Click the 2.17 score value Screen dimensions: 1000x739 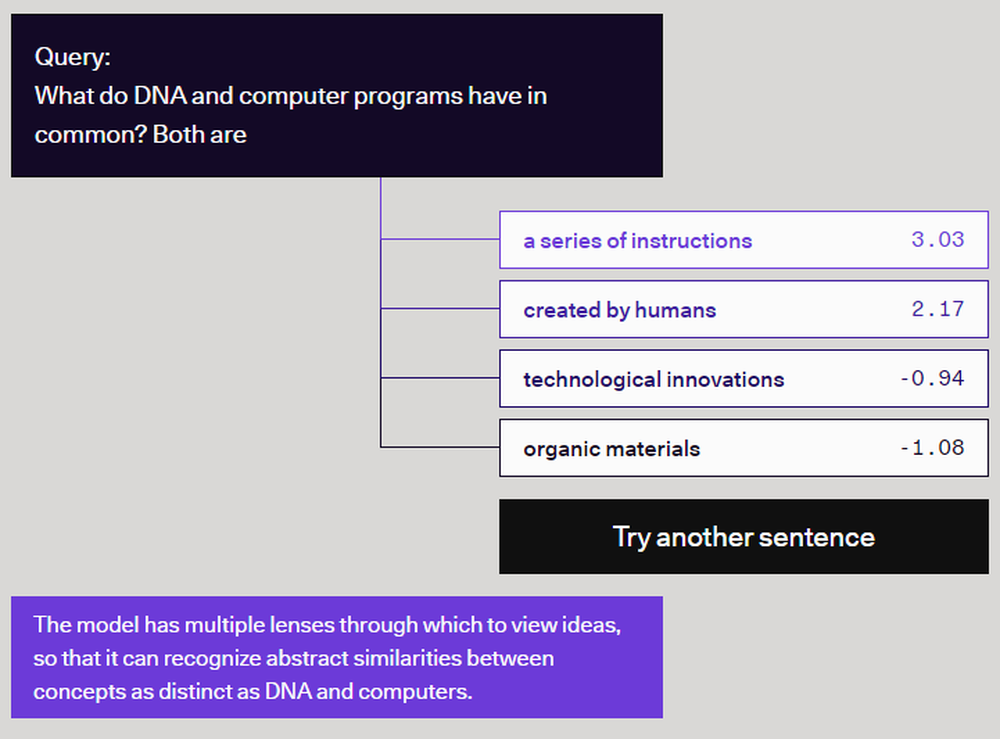pos(937,309)
